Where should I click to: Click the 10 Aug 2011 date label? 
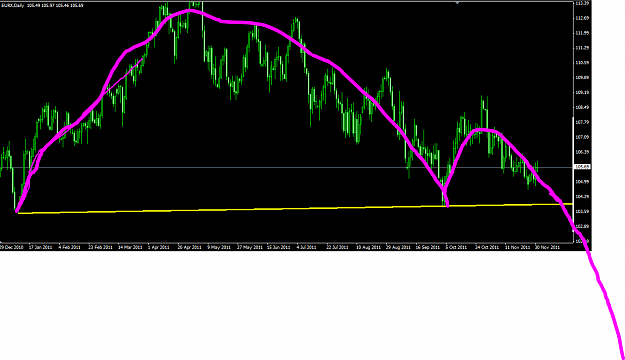coord(368,247)
